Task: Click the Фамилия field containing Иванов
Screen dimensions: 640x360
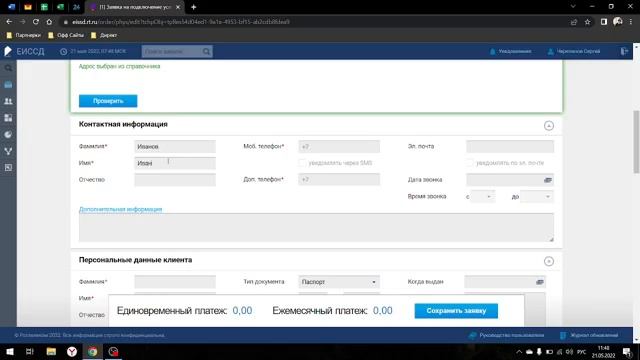Action: [x=175, y=147]
